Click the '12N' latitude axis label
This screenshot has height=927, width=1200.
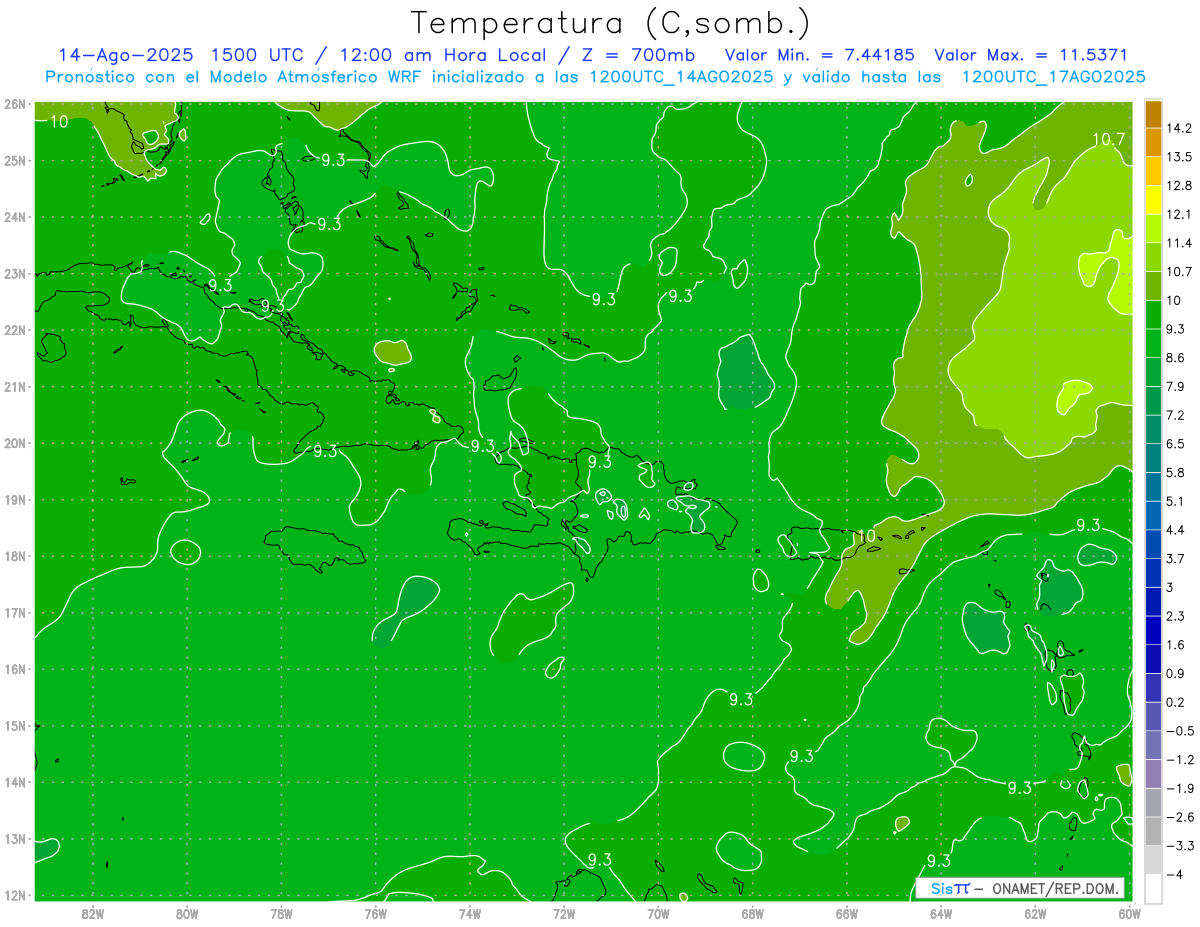tap(15, 895)
